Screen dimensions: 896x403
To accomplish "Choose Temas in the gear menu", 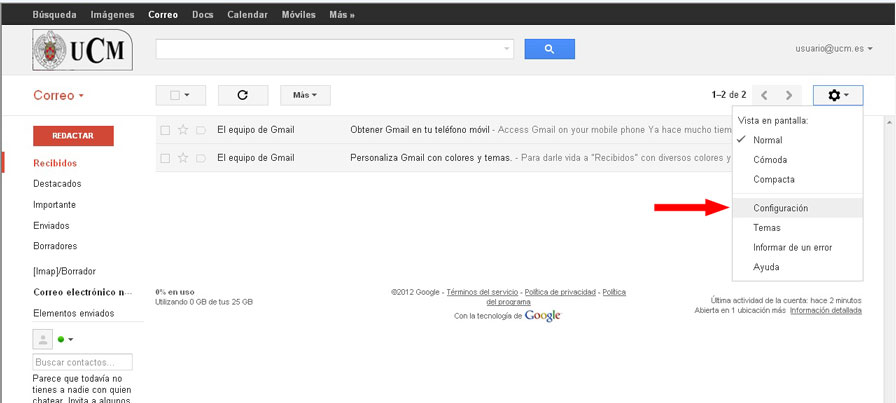I will coord(798,228).
